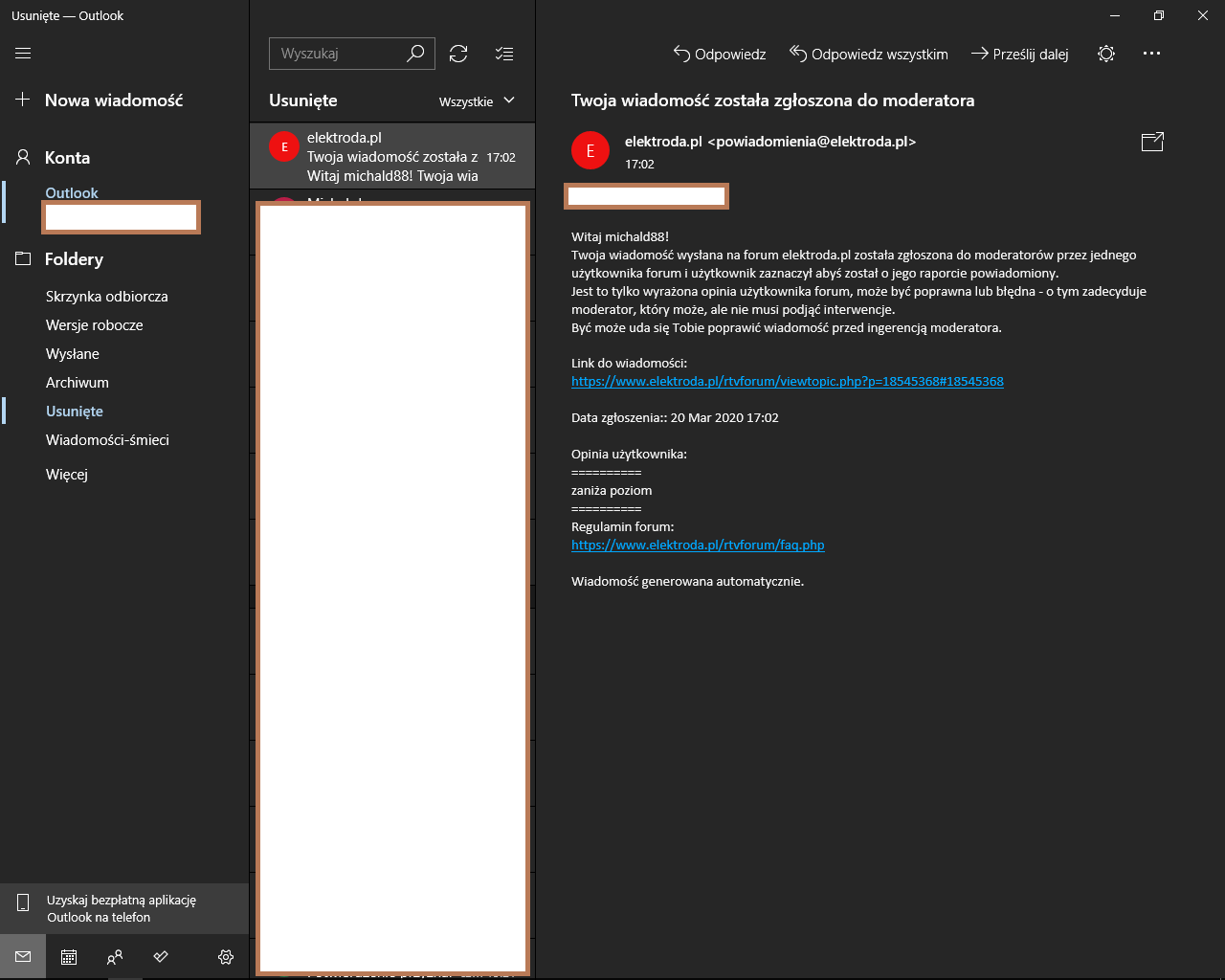Switch to the Calendar view icon
The width and height of the screenshot is (1225, 980).
(x=69, y=957)
